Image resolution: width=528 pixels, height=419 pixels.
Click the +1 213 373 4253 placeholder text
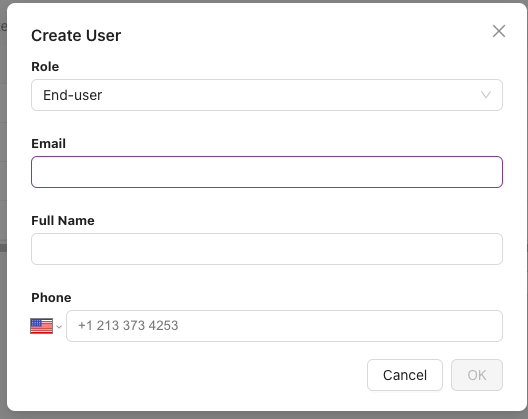click(x=128, y=326)
